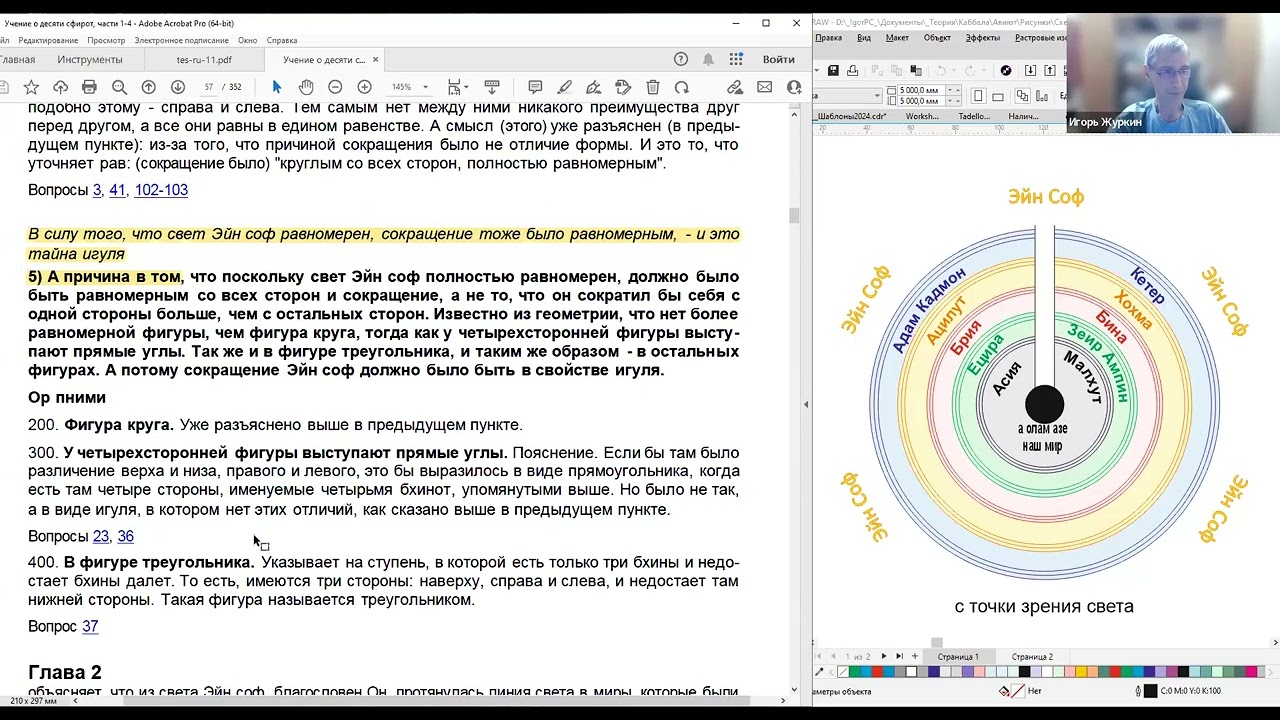Click the Acrobat vertical scrollbar thumb
This screenshot has width=1280, height=720.
click(x=795, y=216)
